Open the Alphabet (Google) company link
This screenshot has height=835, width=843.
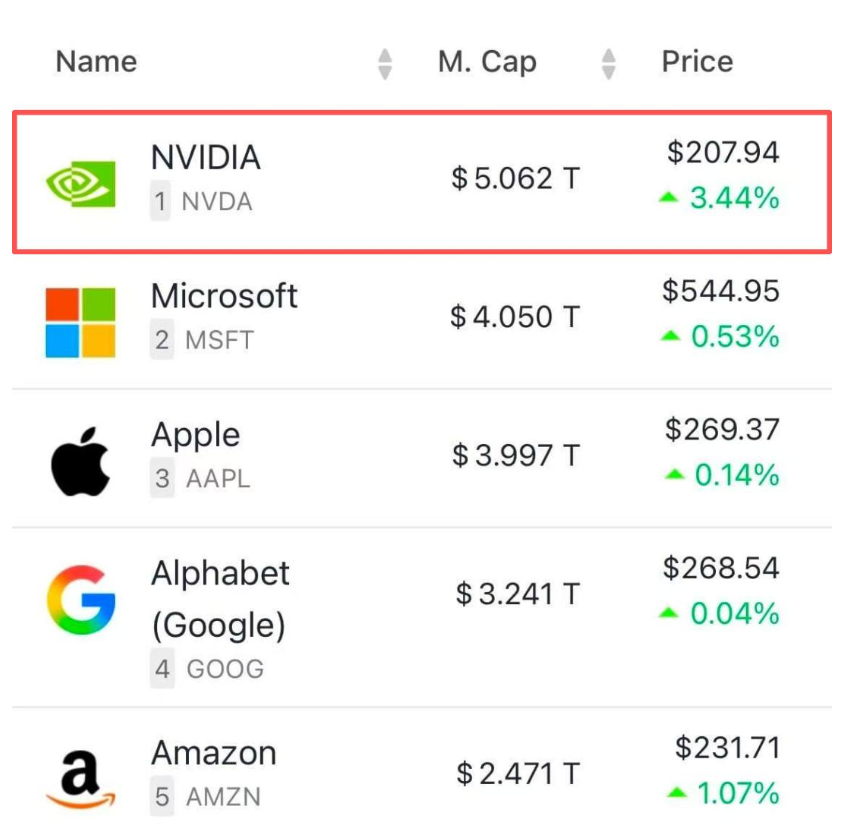click(x=220, y=598)
